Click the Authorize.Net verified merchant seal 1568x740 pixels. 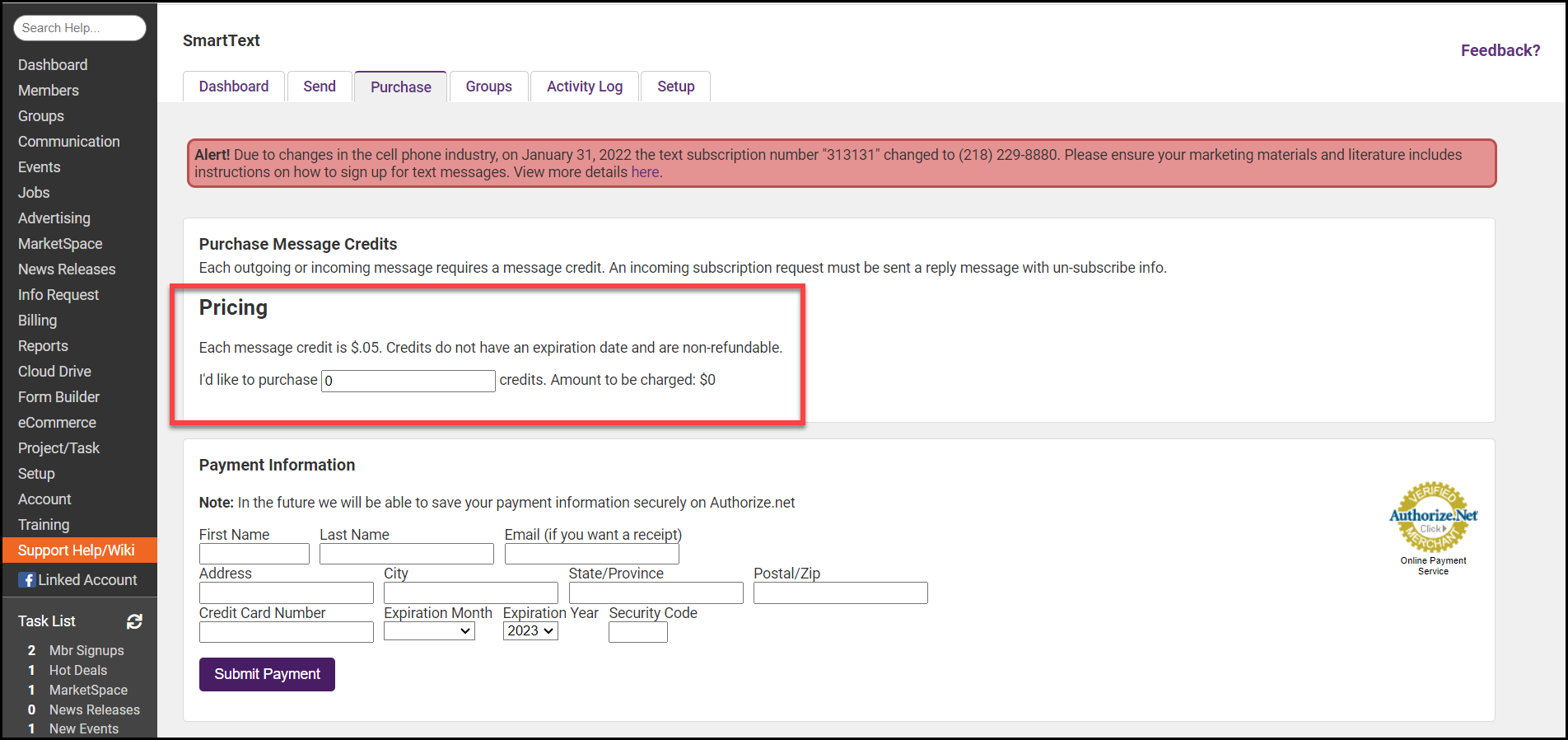tap(1433, 518)
